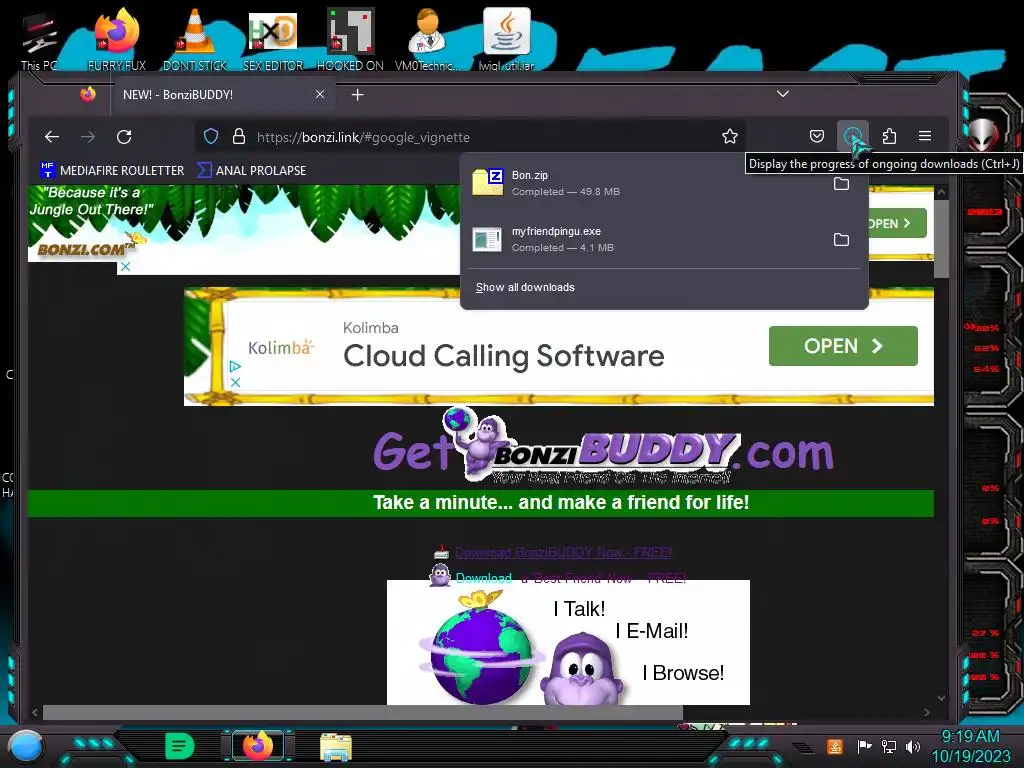This screenshot has height=768, width=1024.
Task: Click Download a Best Friend Now link
Action: click(570, 578)
